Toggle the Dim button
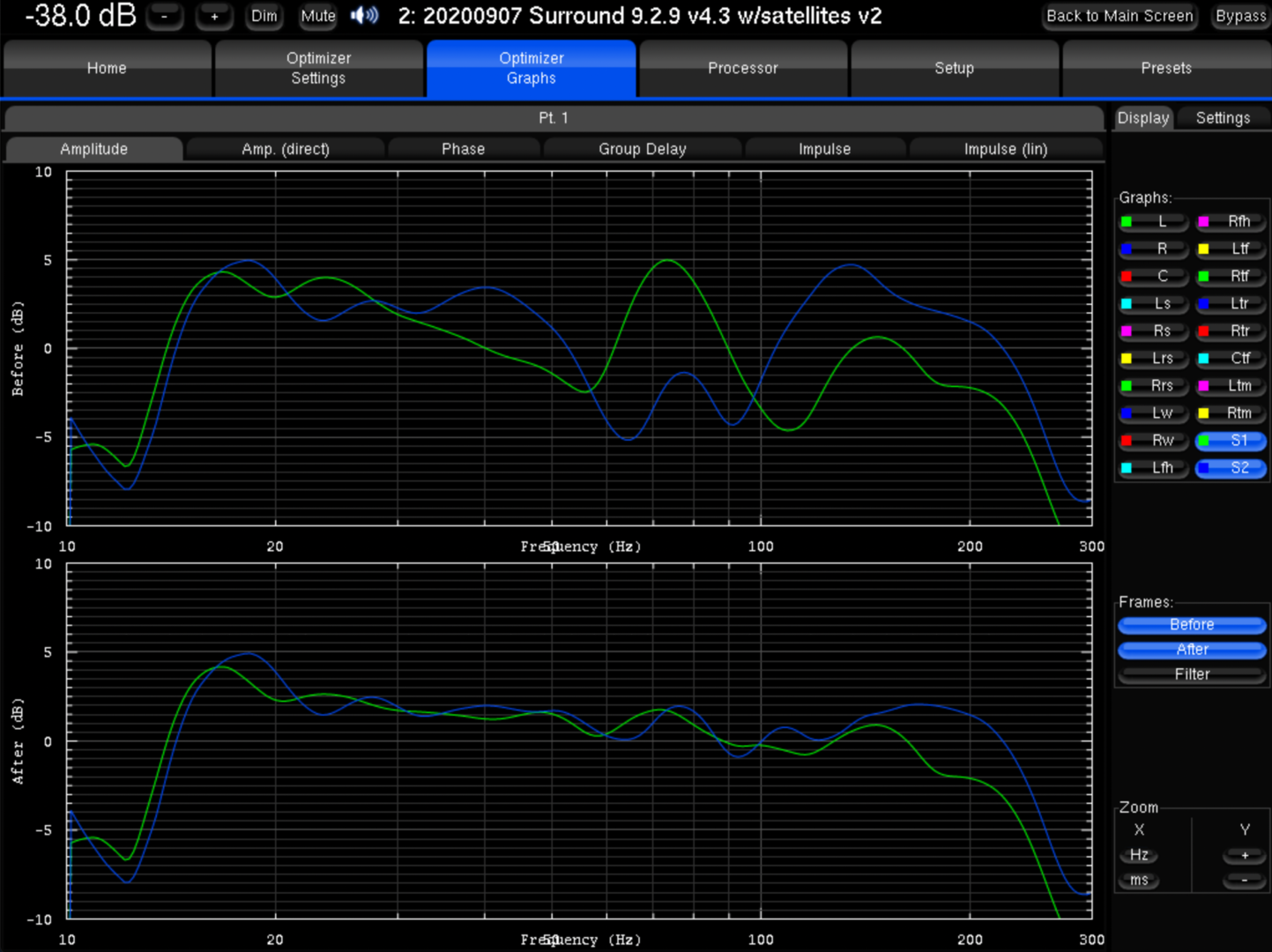Image resolution: width=1272 pixels, height=952 pixels. click(x=264, y=16)
